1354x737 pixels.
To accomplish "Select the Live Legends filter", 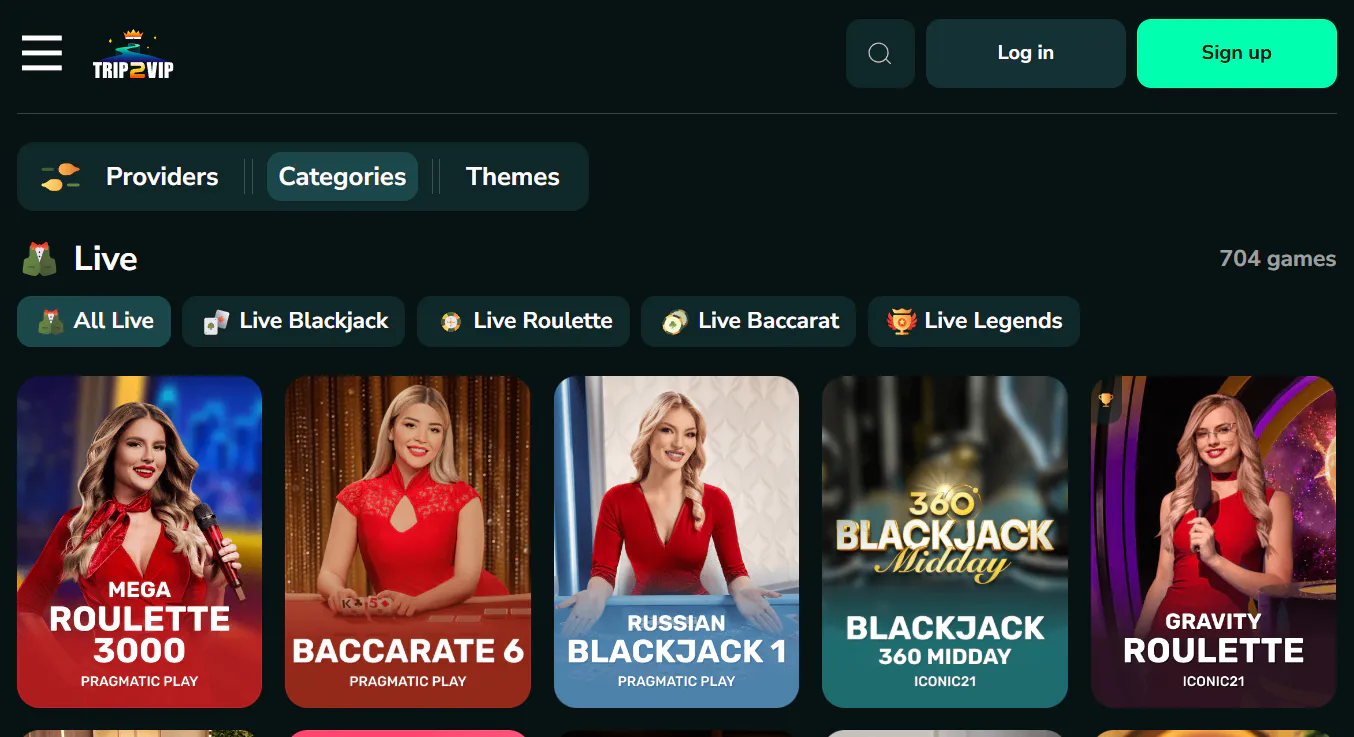I will point(974,321).
